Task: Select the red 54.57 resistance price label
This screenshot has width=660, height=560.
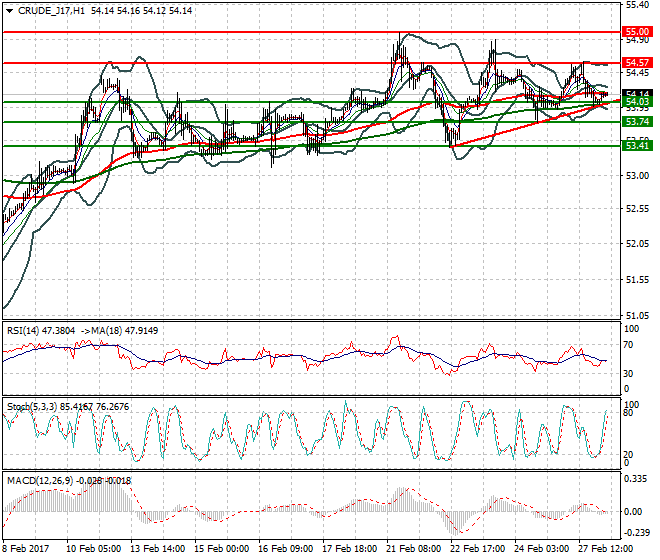Action: pyautogui.click(x=637, y=63)
